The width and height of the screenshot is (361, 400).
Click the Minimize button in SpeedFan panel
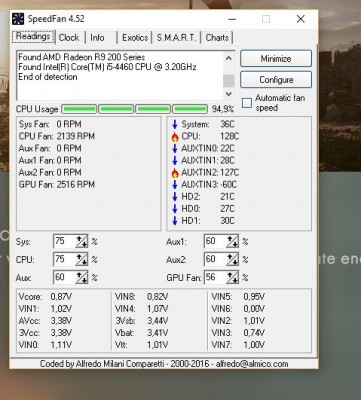276,59
